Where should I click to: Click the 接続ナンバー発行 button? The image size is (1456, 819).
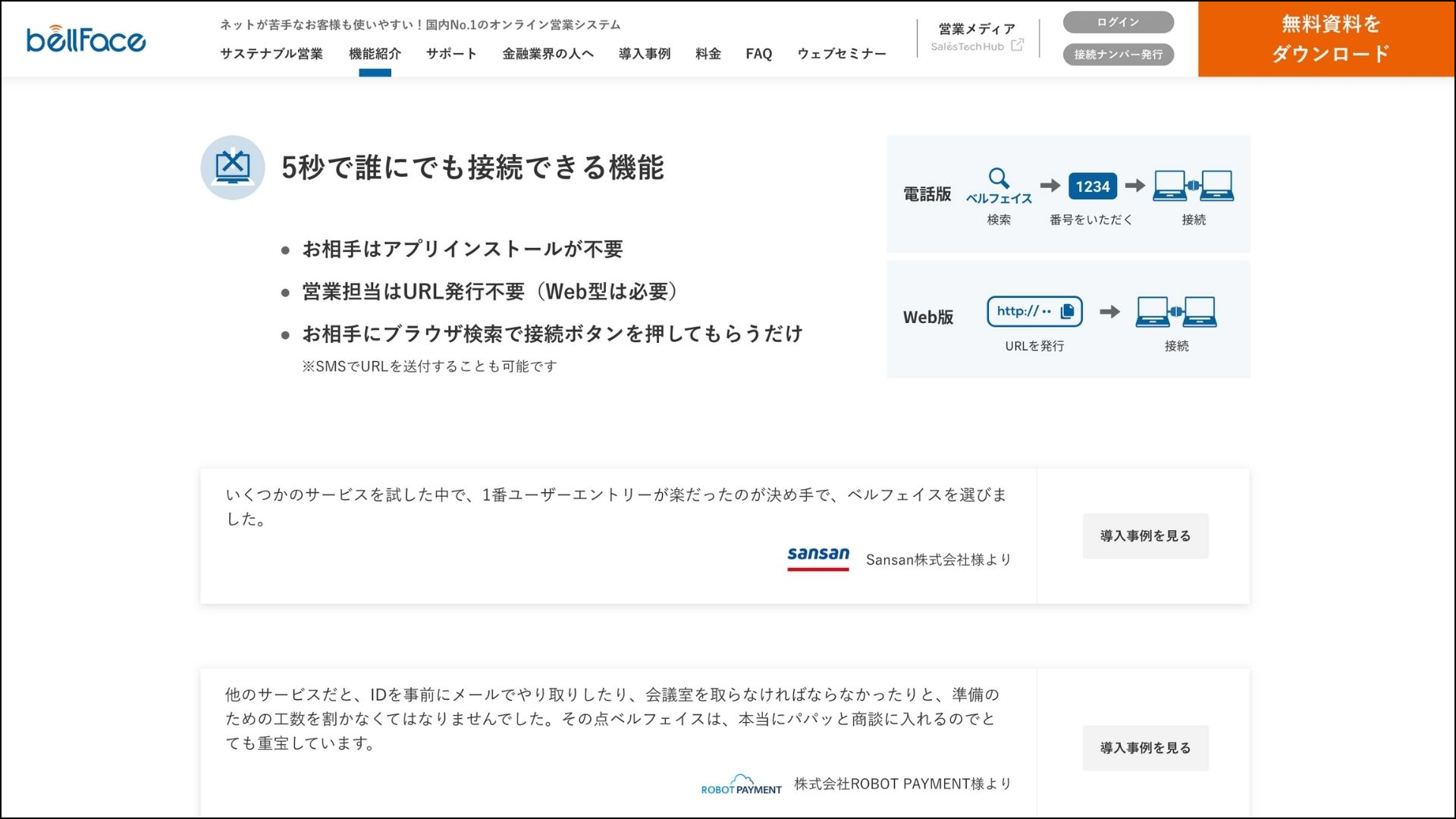tap(1117, 54)
